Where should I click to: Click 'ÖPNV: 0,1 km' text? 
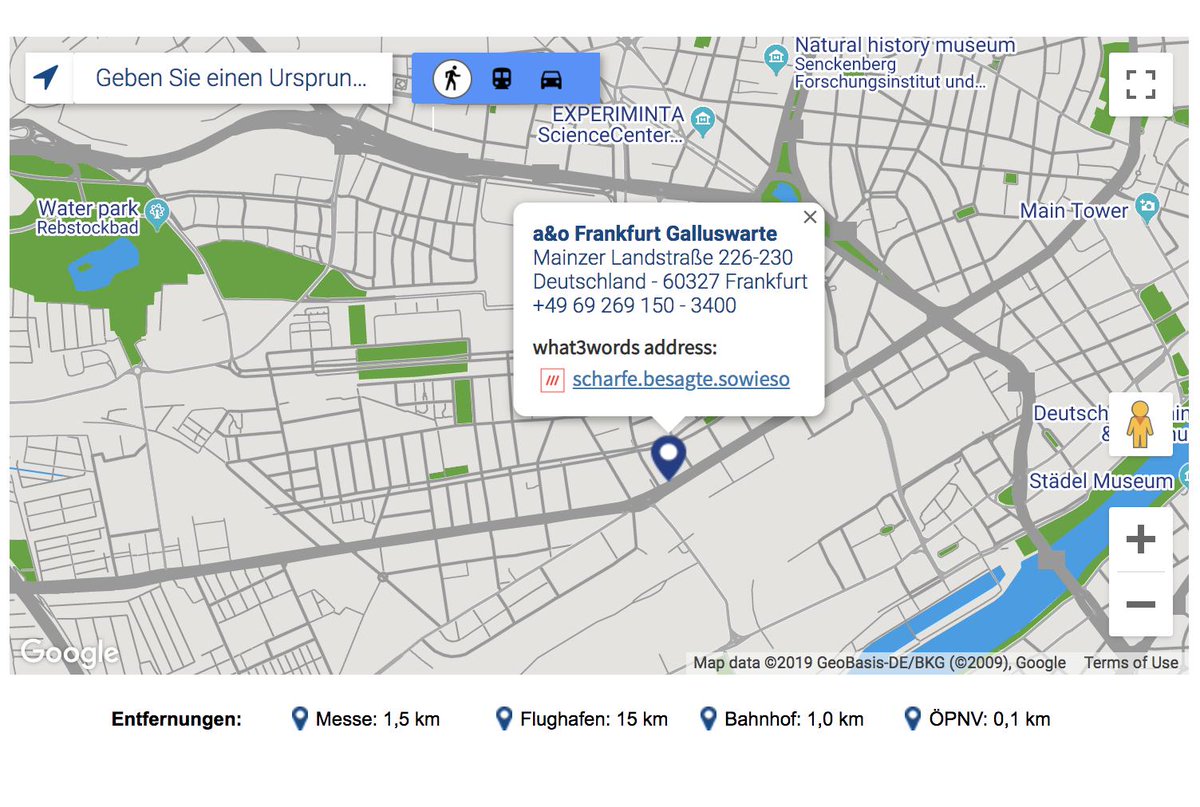[x=990, y=719]
